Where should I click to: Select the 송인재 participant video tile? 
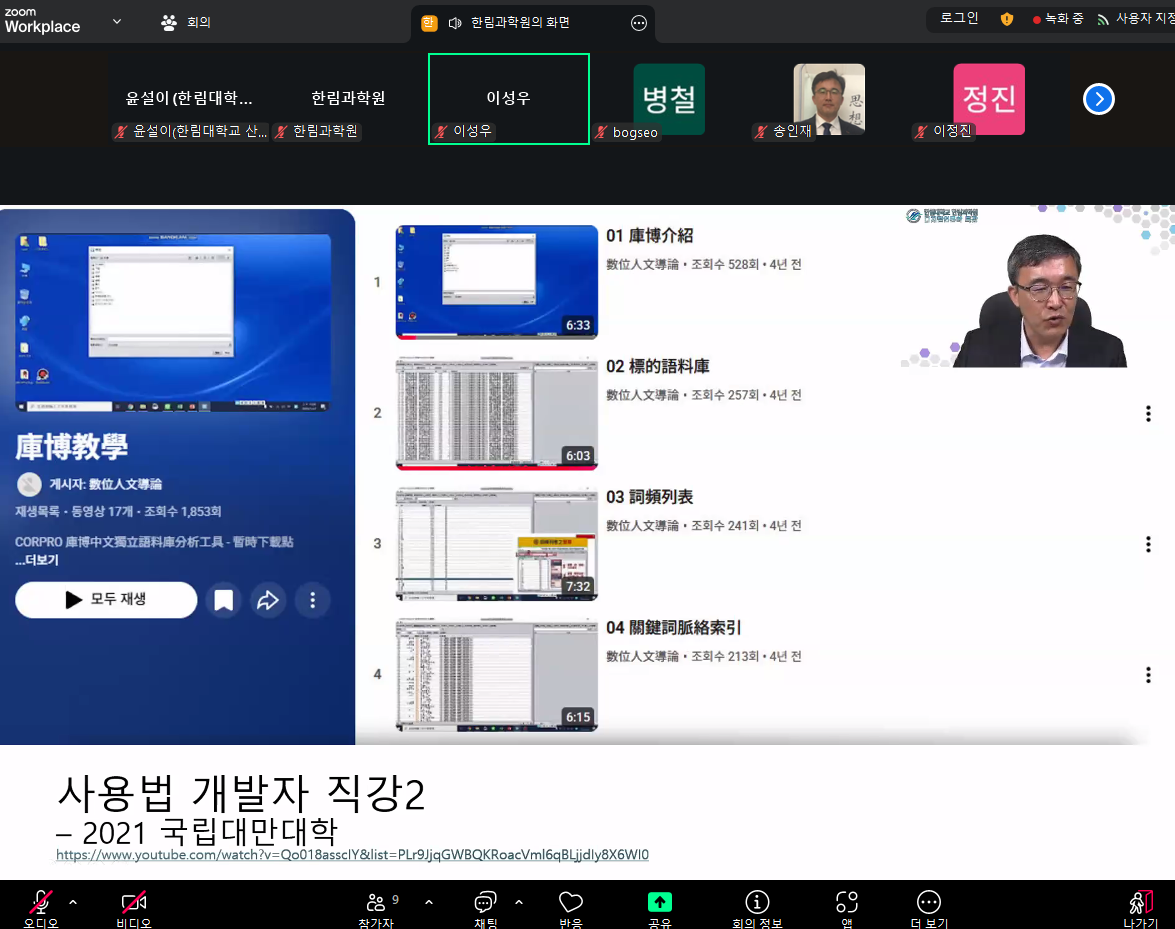tap(828, 100)
